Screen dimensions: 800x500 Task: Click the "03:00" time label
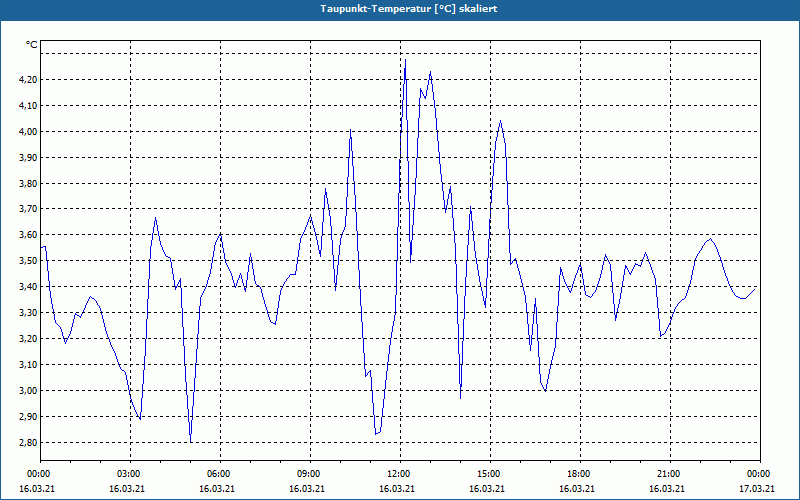click(130, 474)
